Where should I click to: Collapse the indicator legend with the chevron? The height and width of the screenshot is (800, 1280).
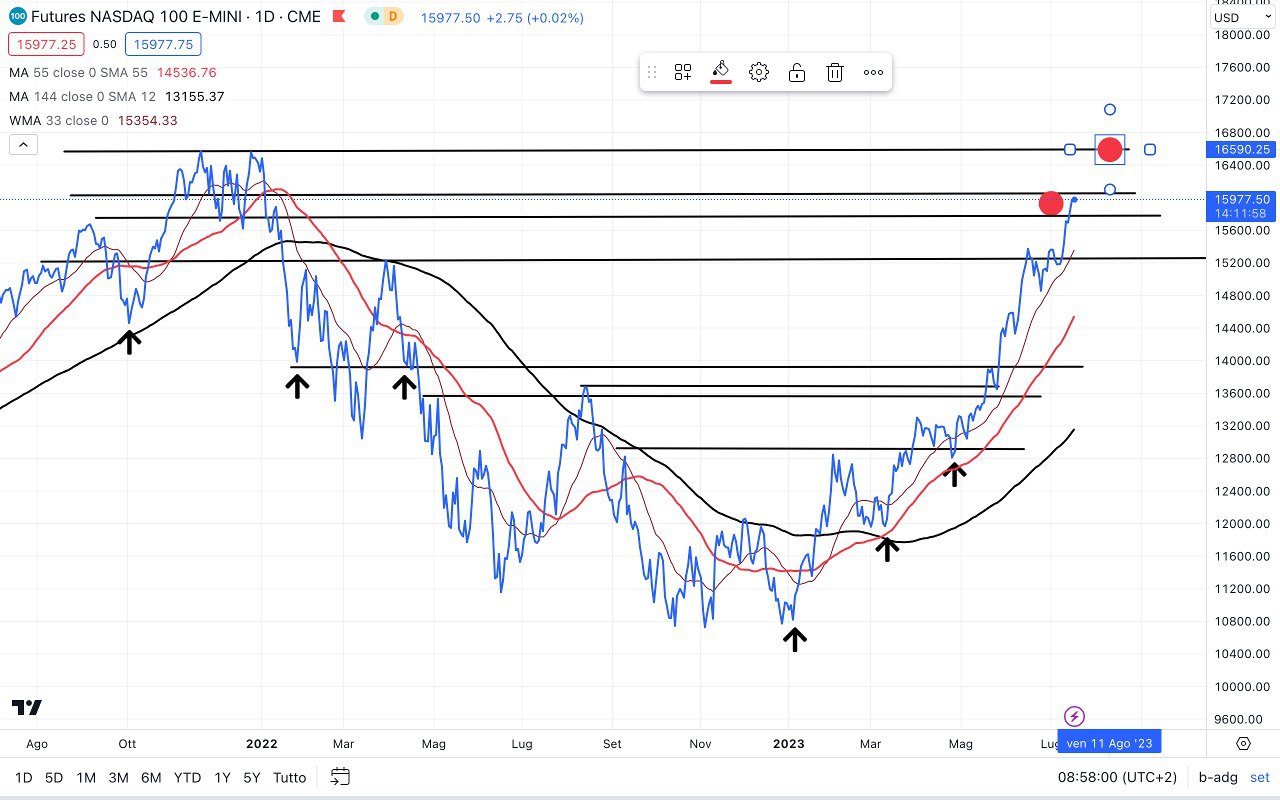[23, 145]
